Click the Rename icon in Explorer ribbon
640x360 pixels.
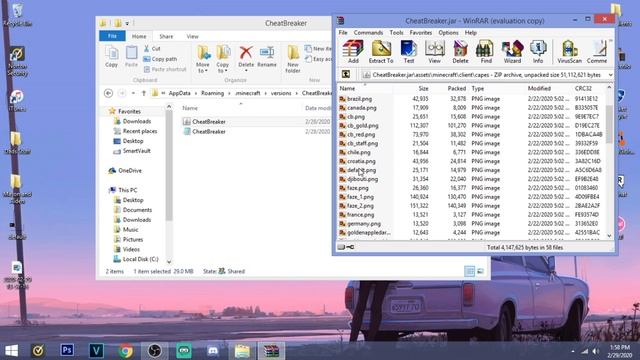(267, 57)
